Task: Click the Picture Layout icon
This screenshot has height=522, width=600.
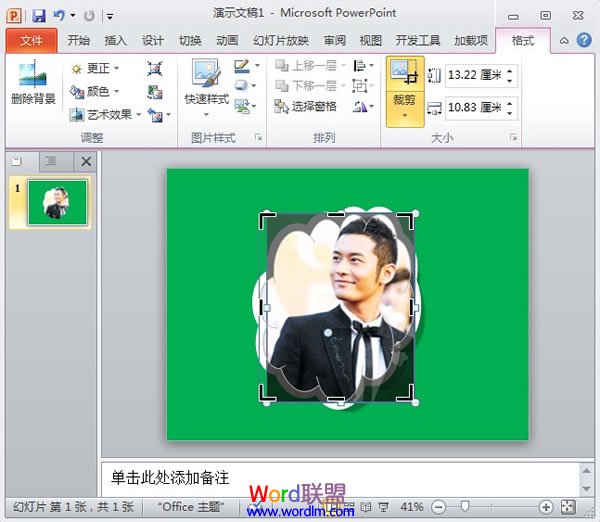Action: click(242, 106)
